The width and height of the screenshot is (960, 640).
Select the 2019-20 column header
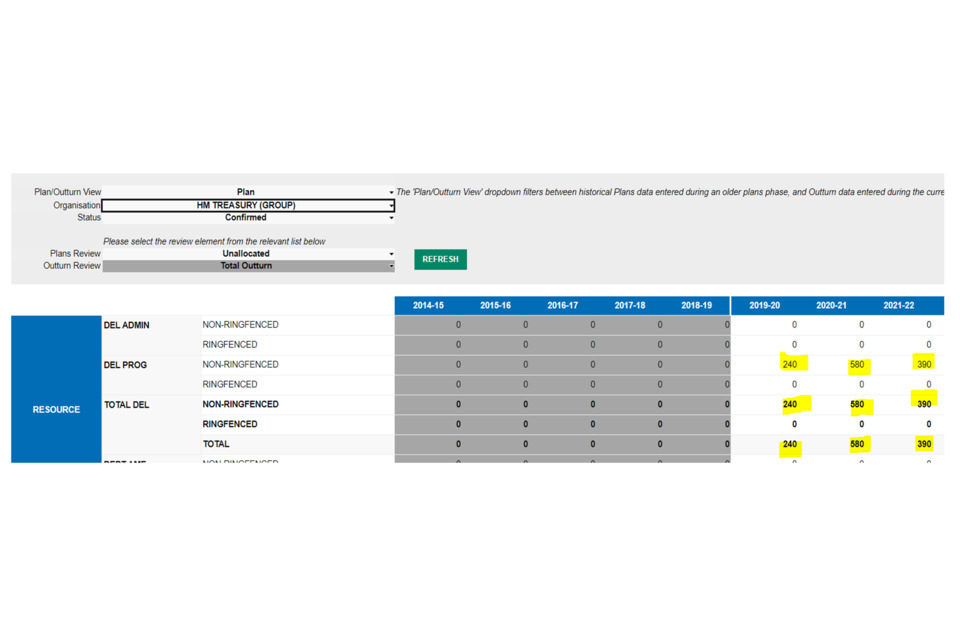pos(764,305)
